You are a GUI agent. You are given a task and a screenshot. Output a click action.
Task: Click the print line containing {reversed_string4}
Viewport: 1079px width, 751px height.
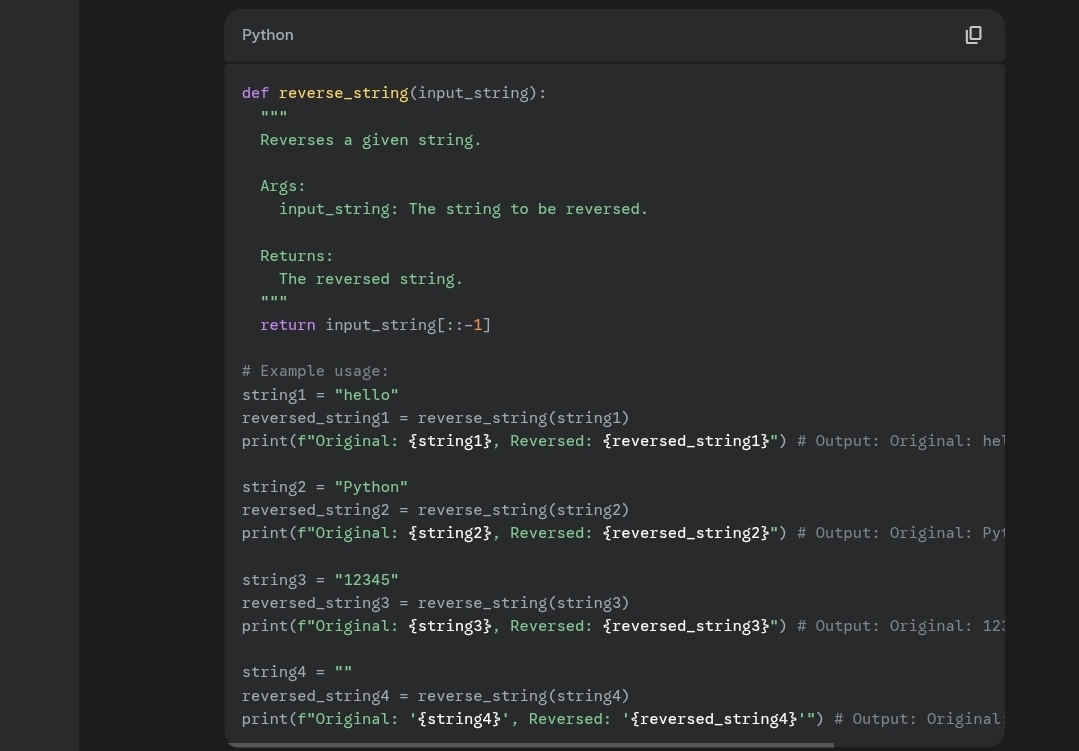623,719
